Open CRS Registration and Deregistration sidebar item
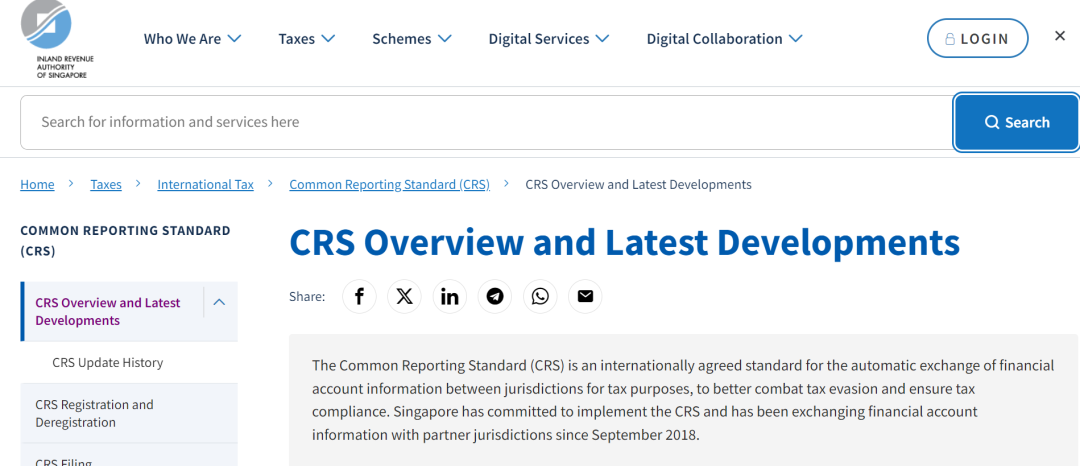1080x466 pixels. 129,413
